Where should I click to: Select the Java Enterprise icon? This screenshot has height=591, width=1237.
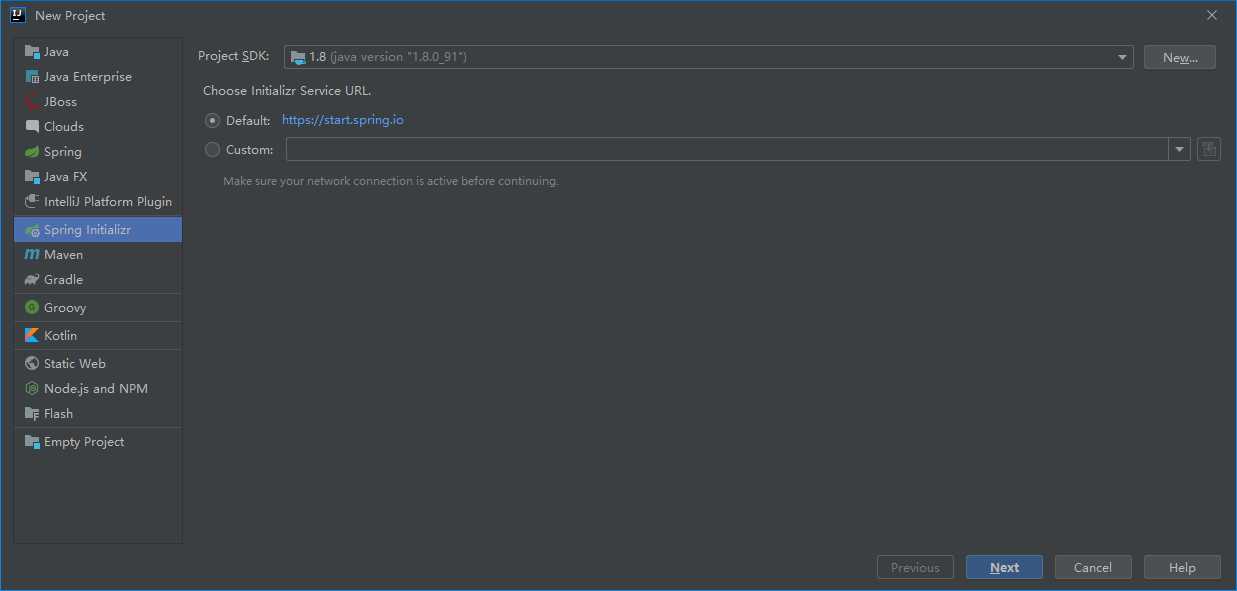click(x=32, y=77)
